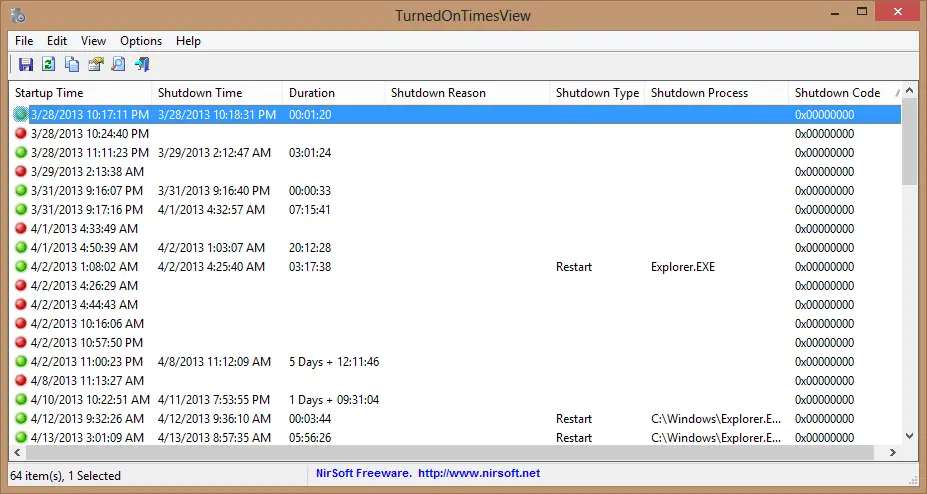Screen dimensions: 927x494
Task: Open the File menu
Action: [x=24, y=41]
